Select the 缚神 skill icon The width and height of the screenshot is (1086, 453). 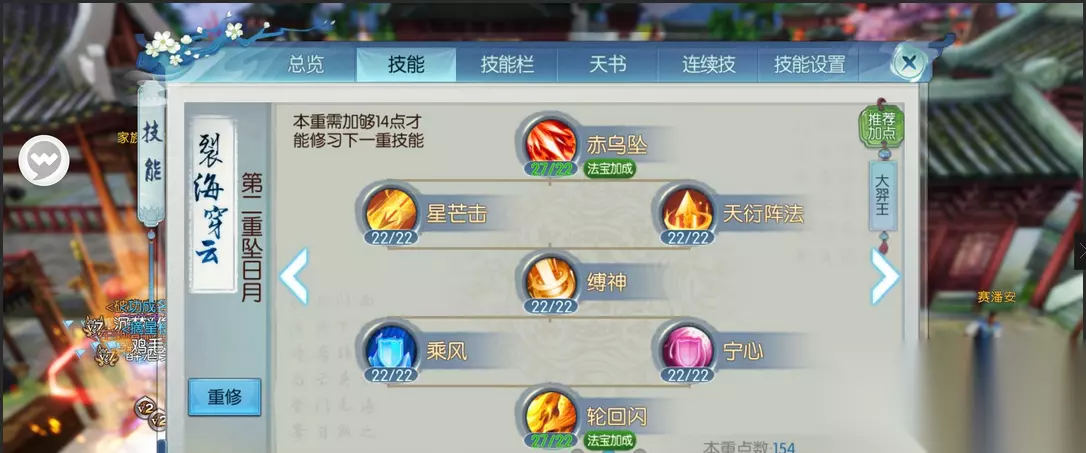[551, 279]
